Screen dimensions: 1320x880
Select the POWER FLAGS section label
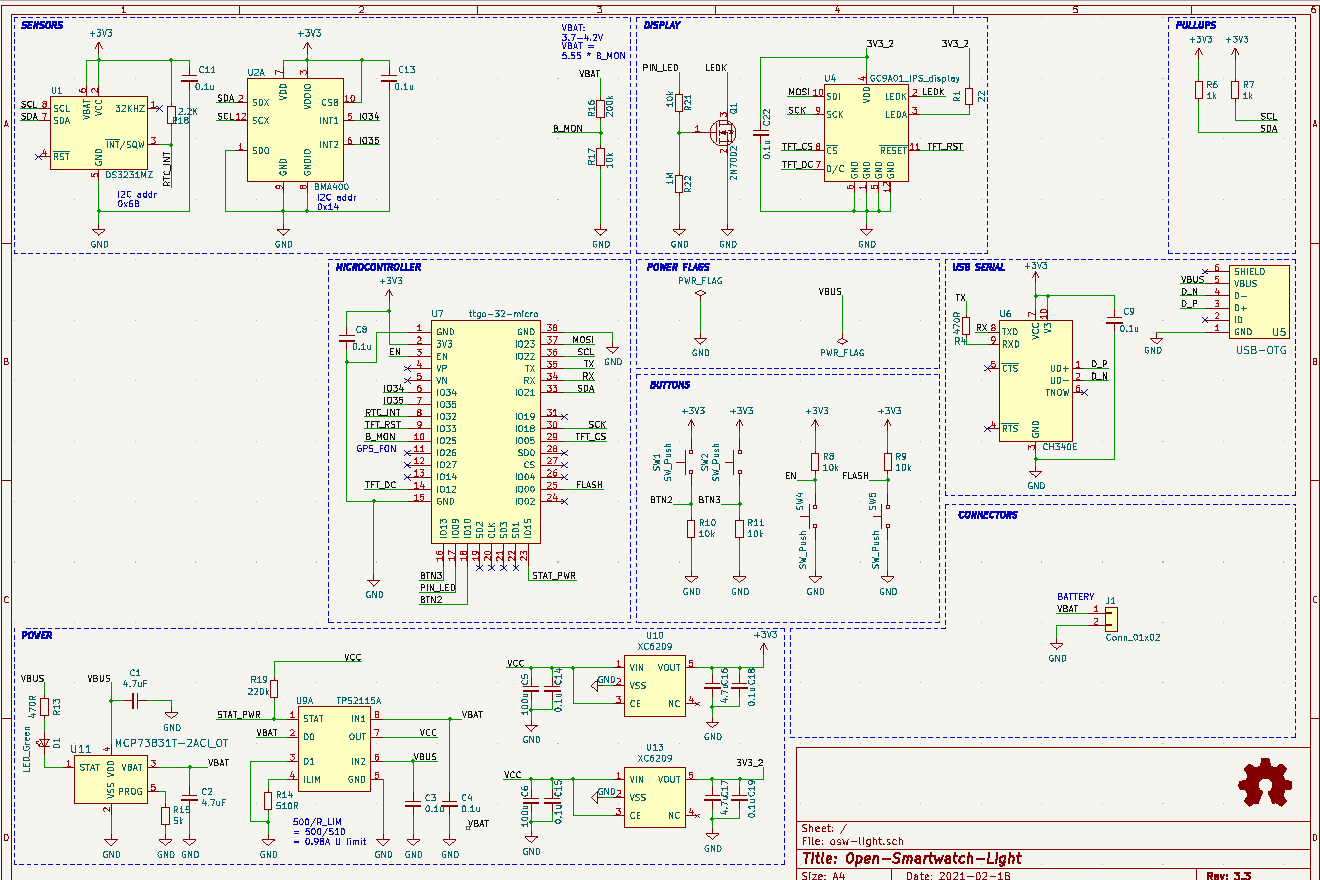(678, 267)
